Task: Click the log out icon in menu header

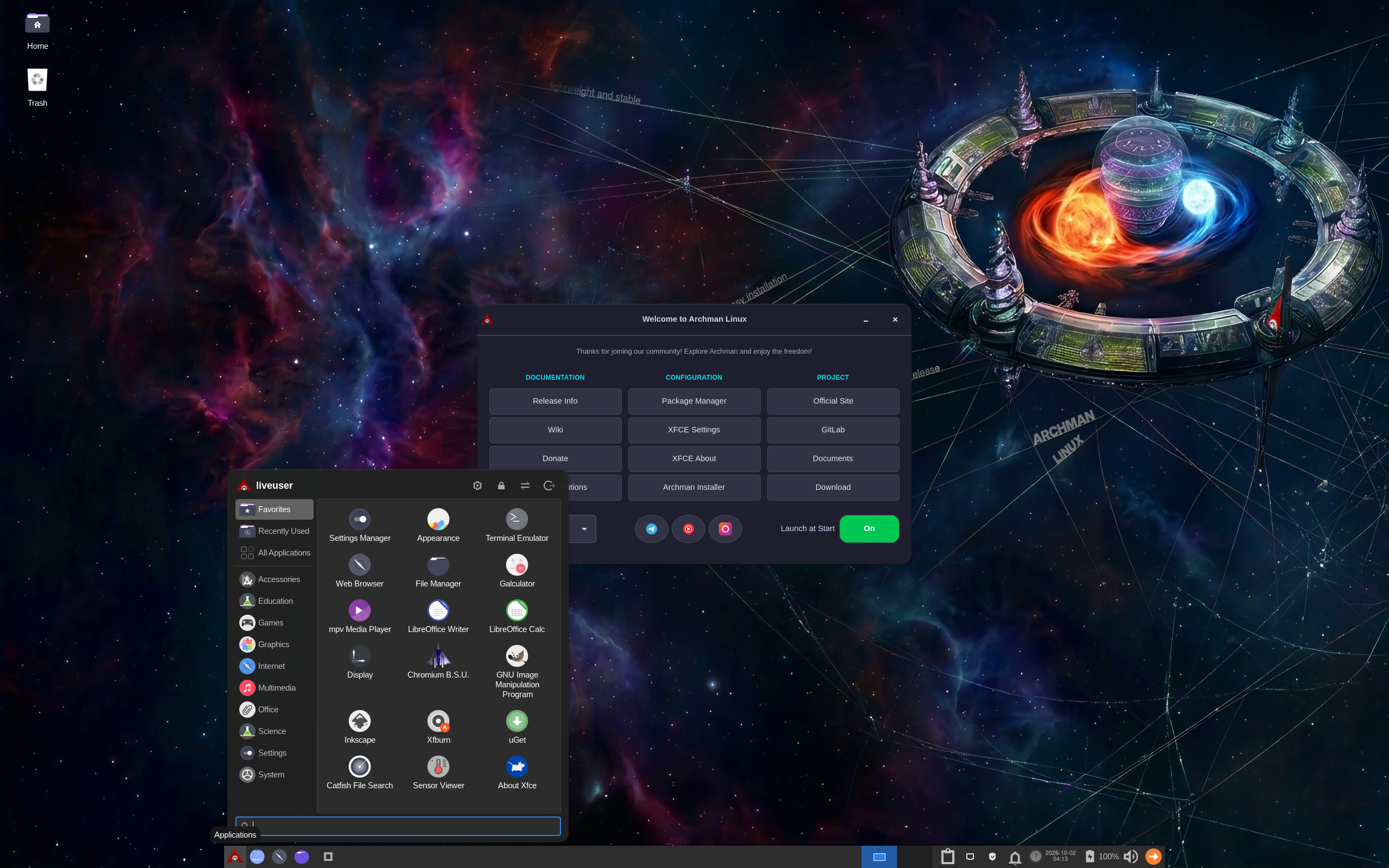Action: click(x=549, y=486)
